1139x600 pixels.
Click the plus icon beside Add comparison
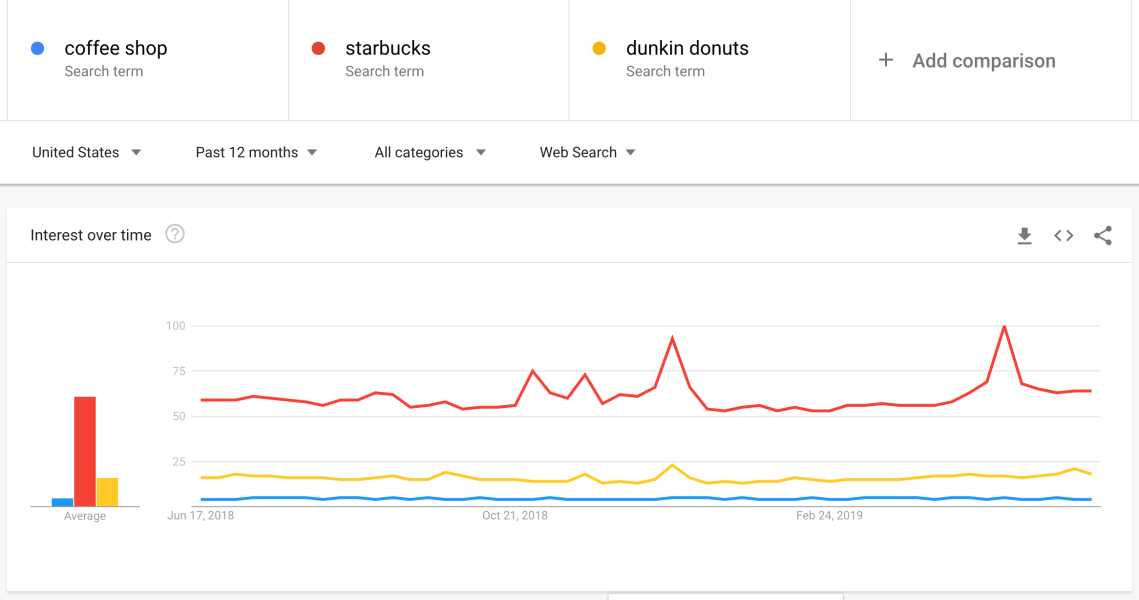(x=885, y=60)
